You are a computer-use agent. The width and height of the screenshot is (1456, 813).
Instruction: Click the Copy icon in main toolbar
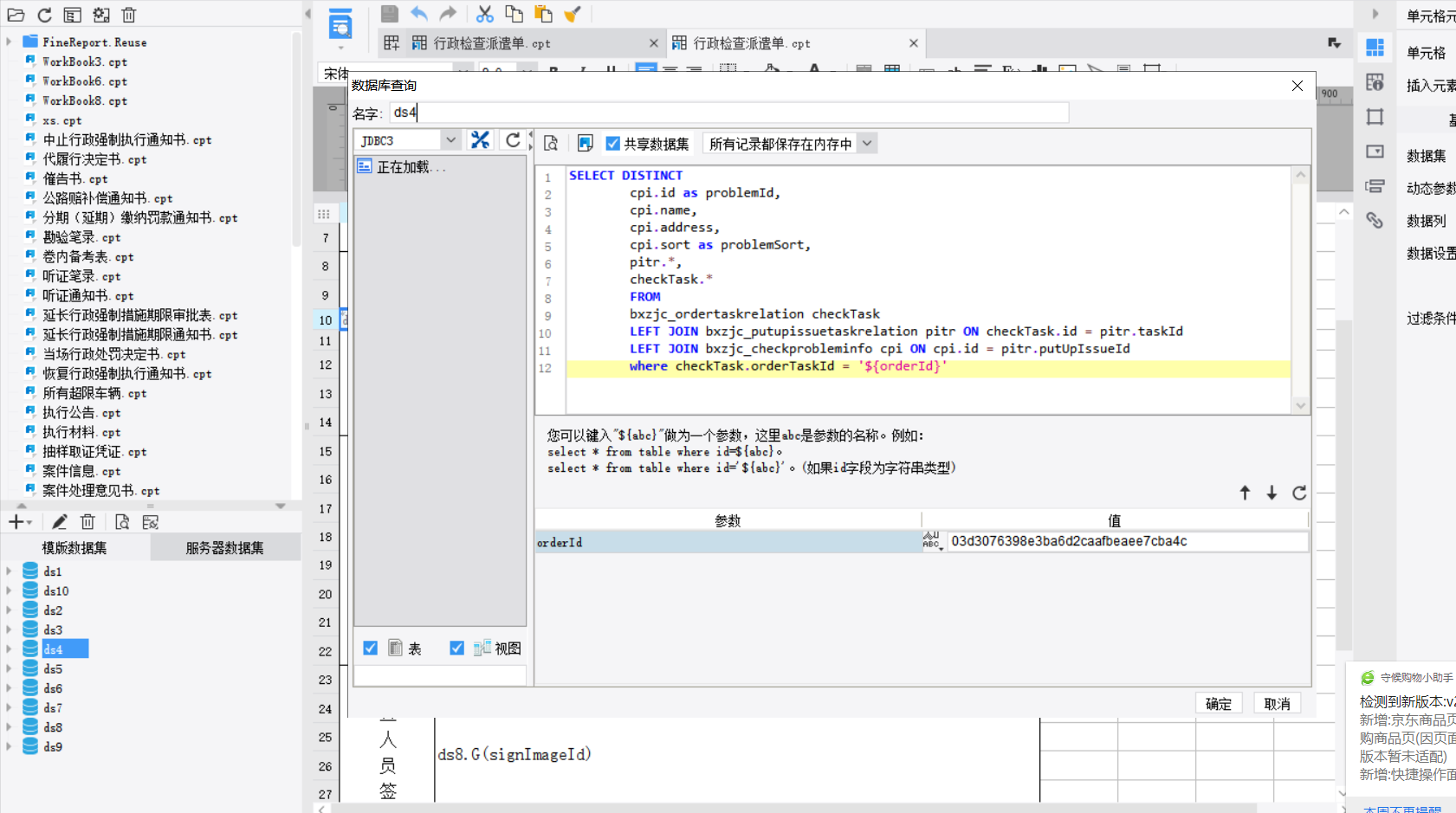(514, 14)
